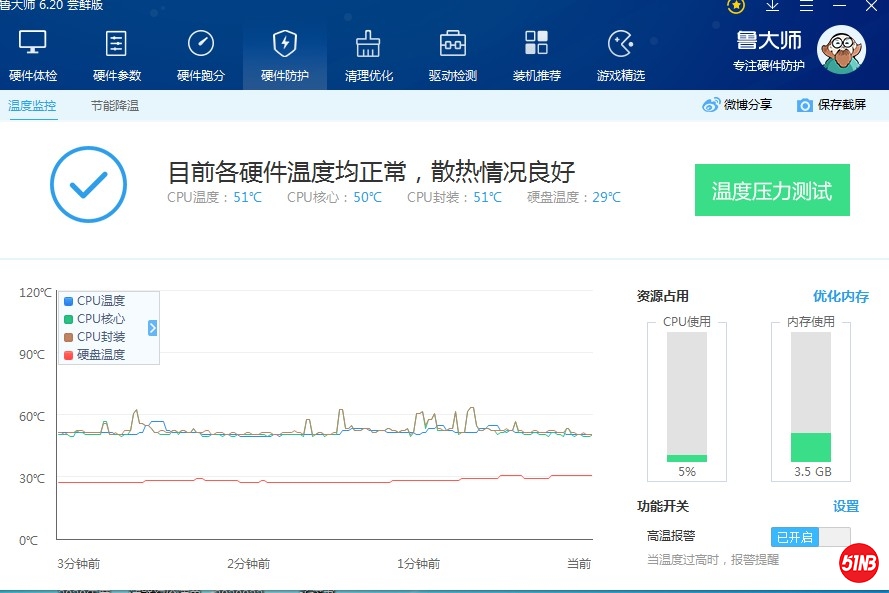This screenshot has width=889, height=593.
Task: Open the 游戏精选 games section
Action: (x=621, y=56)
